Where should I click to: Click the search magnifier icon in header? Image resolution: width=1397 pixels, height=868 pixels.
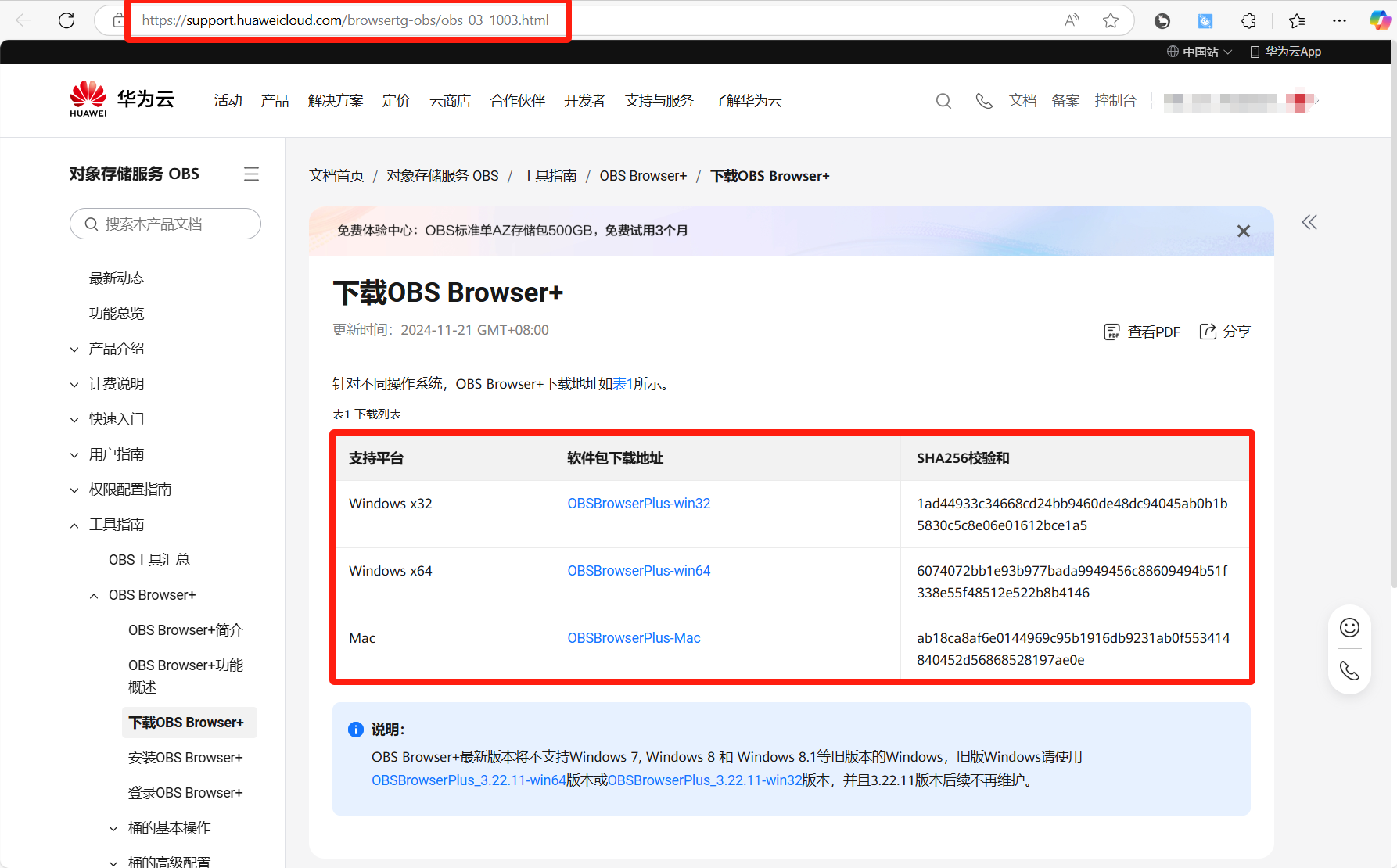coord(943,101)
